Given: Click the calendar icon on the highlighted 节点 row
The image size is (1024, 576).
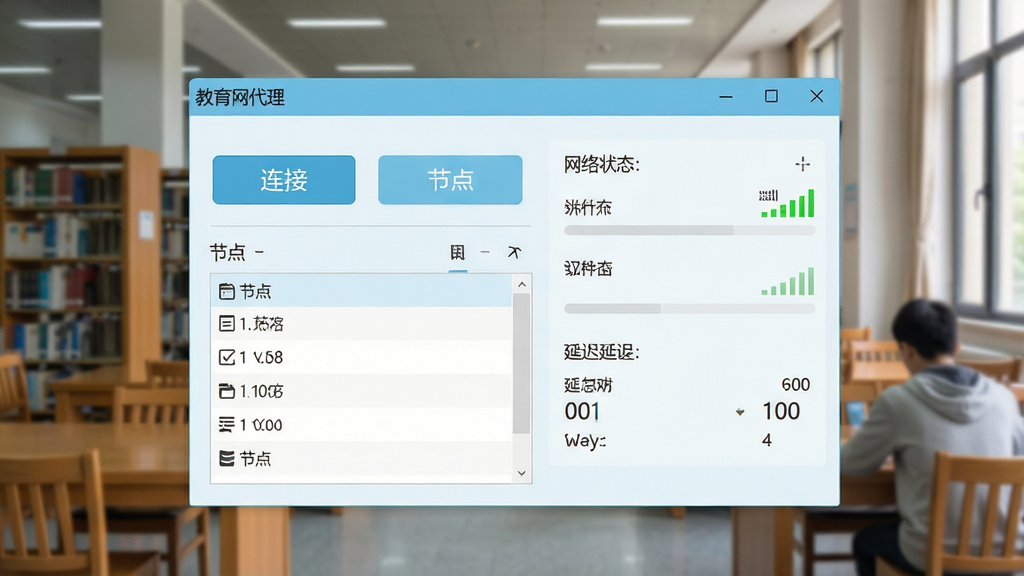Looking at the screenshot, I should click(227, 291).
